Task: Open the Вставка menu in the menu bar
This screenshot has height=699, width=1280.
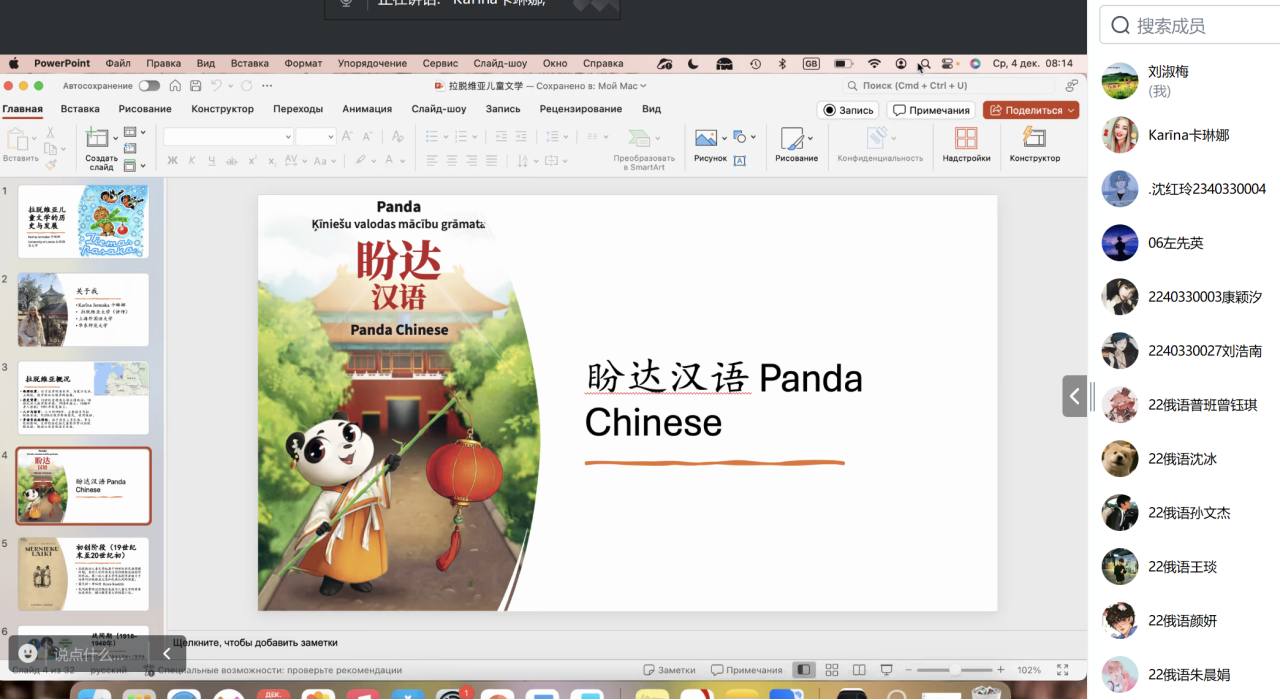Action: click(x=250, y=63)
